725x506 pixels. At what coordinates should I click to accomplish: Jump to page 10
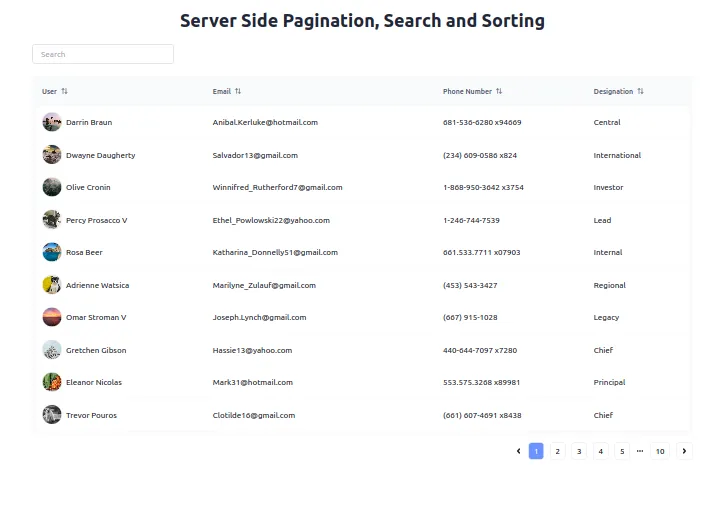click(660, 451)
